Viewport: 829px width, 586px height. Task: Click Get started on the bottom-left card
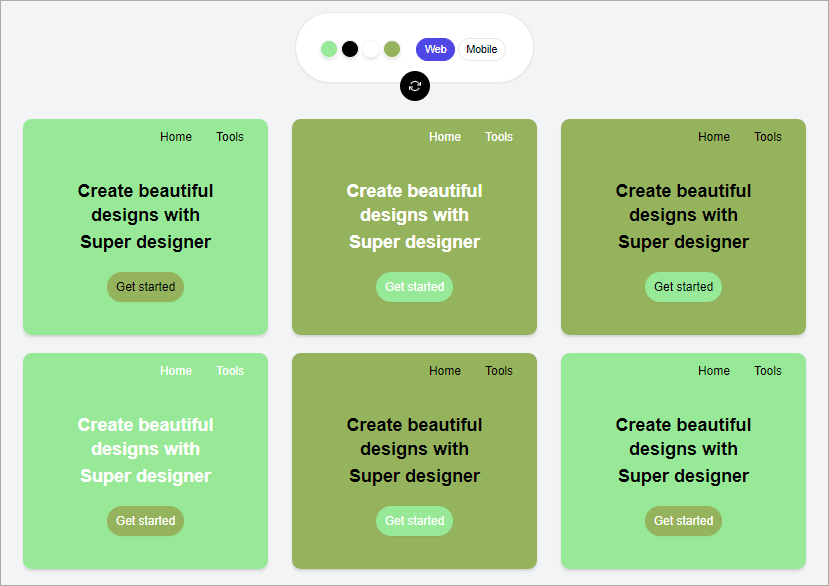[x=145, y=521]
